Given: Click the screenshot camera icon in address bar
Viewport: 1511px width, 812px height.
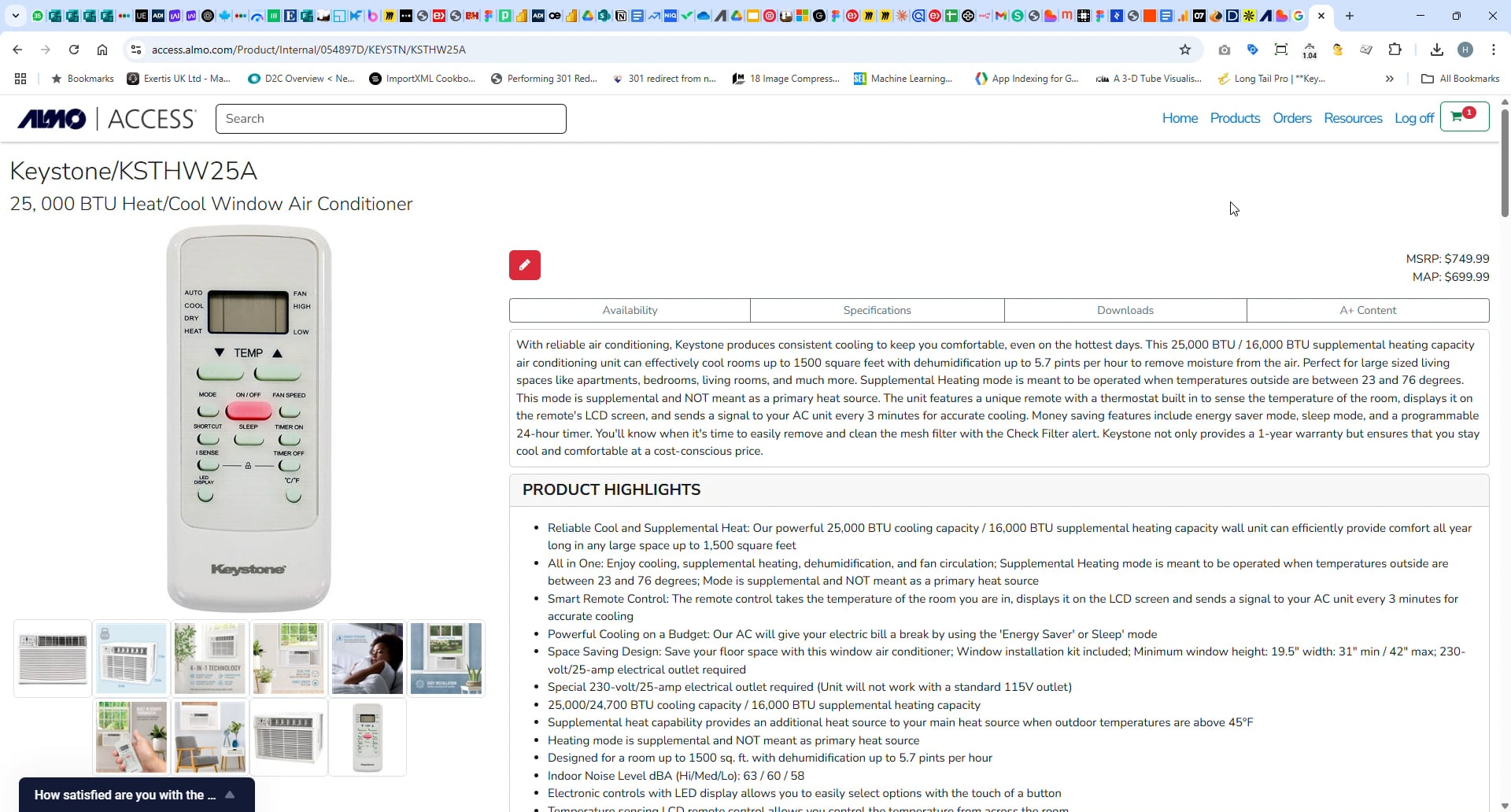Looking at the screenshot, I should coord(1225,50).
